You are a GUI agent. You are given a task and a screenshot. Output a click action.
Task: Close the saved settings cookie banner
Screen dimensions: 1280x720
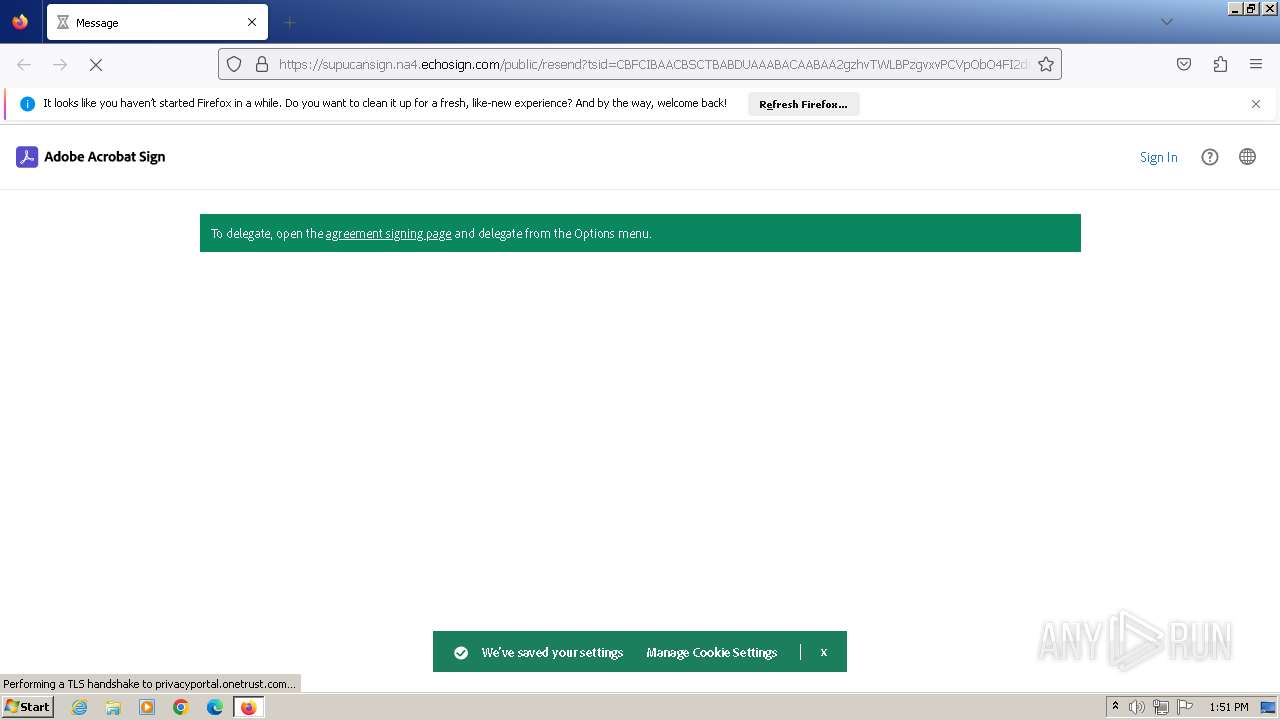(823, 652)
